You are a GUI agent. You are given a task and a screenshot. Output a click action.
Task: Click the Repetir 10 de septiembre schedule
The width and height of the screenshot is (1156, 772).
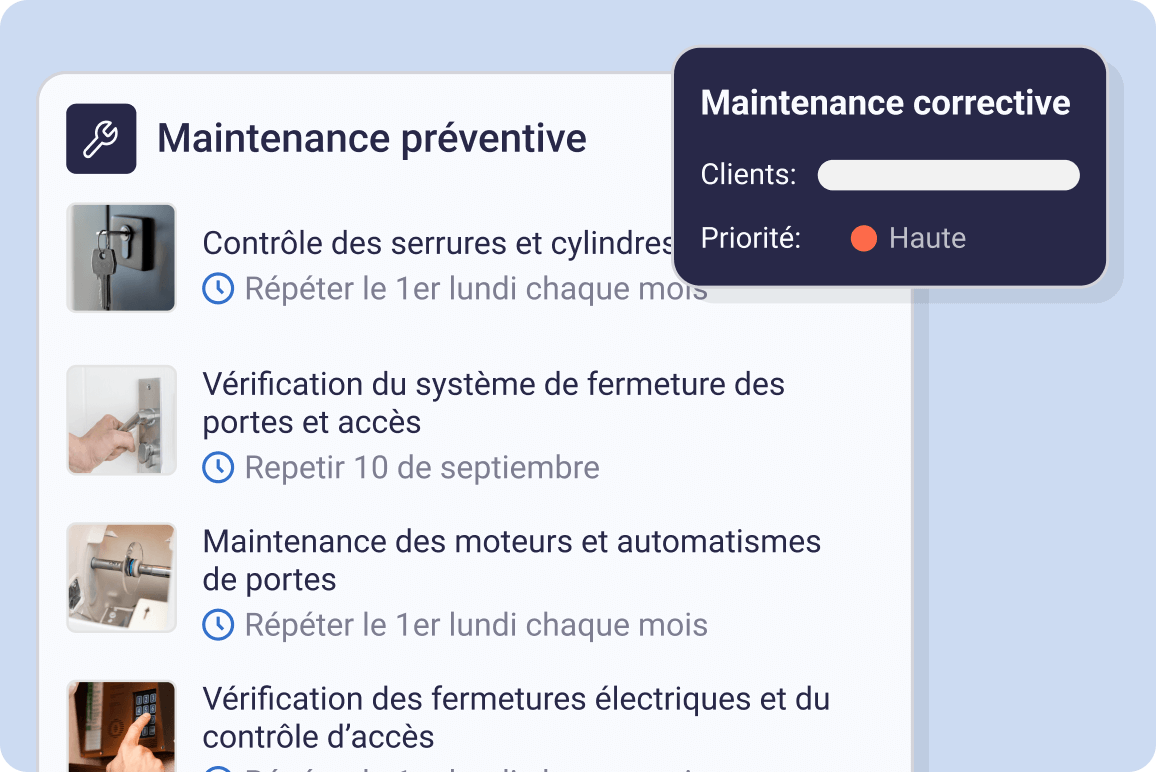point(422,467)
